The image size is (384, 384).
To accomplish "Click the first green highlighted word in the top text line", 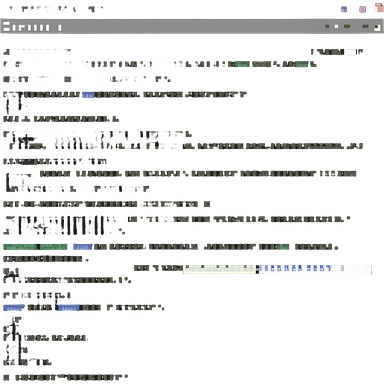I will point(242,64).
